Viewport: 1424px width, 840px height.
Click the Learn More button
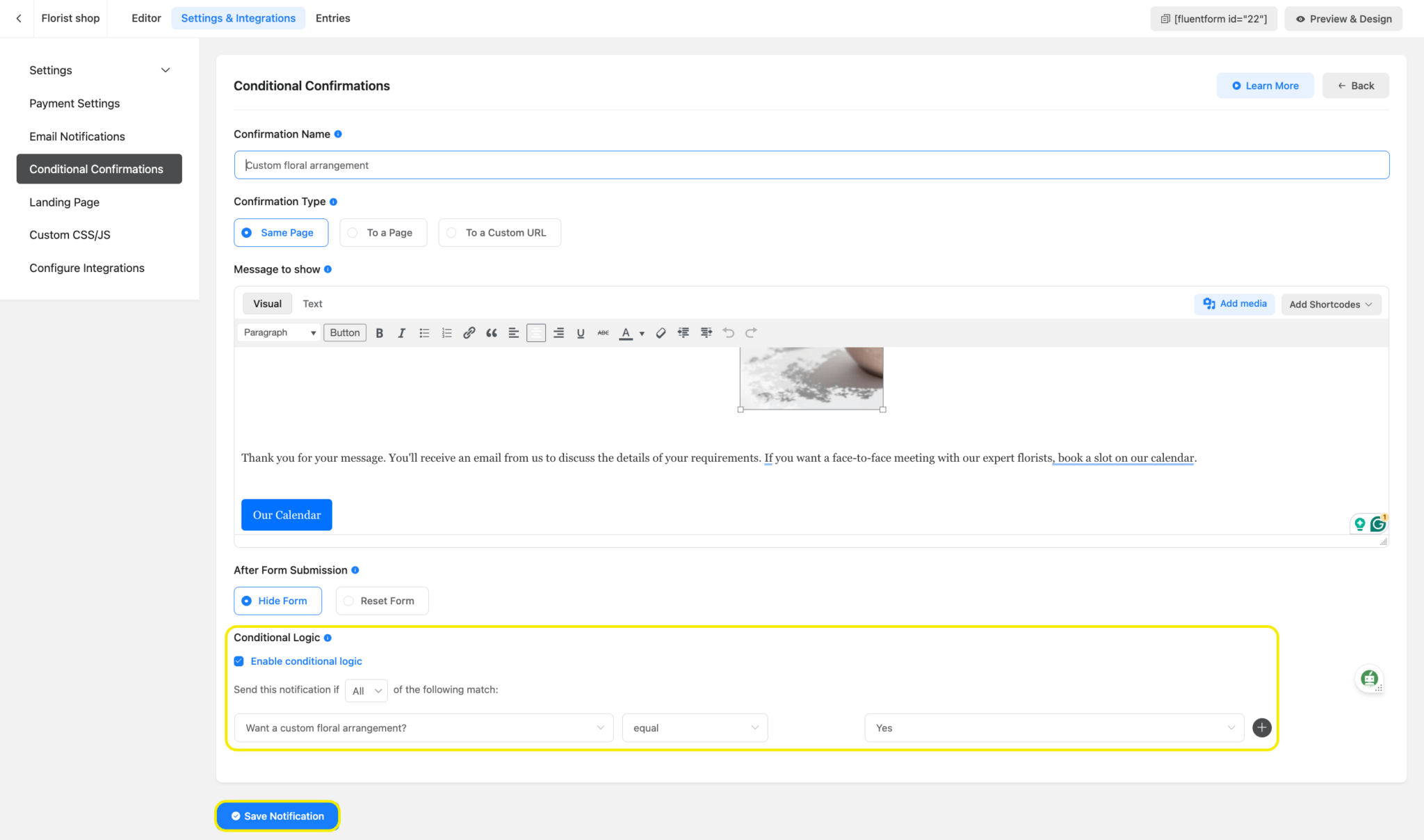point(1265,86)
